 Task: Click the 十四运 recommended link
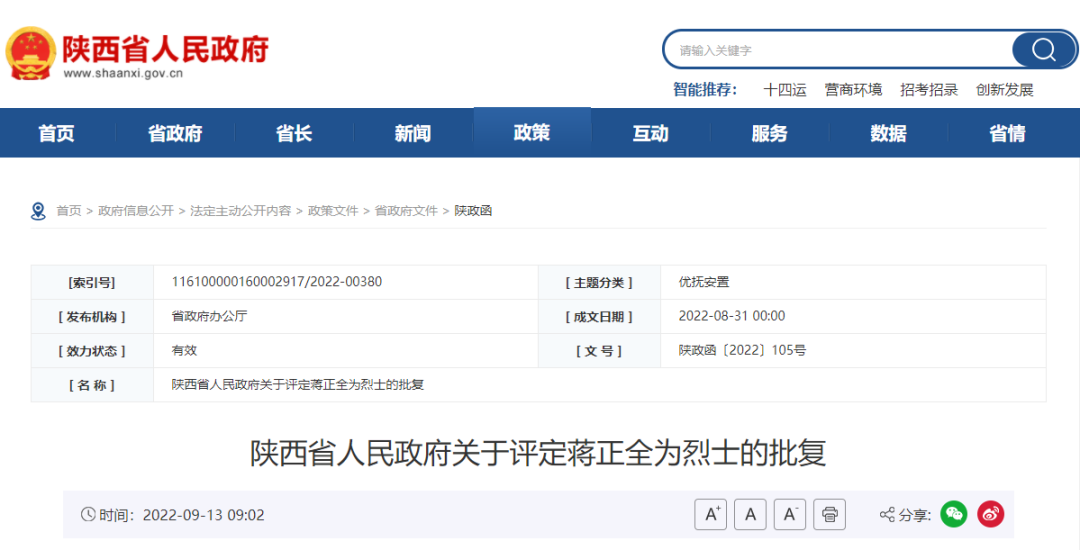coord(784,90)
